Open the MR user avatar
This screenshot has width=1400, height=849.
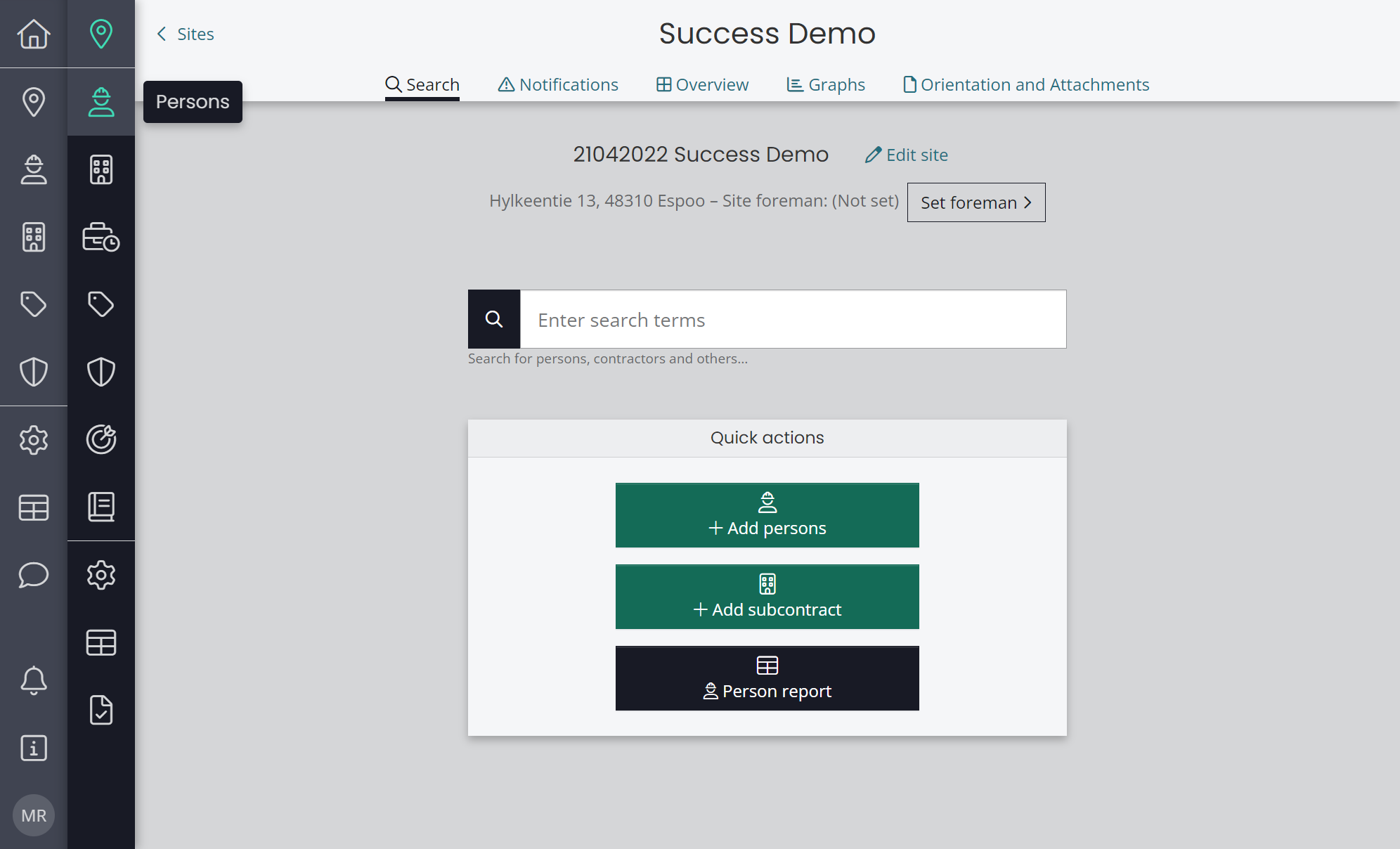(34, 815)
